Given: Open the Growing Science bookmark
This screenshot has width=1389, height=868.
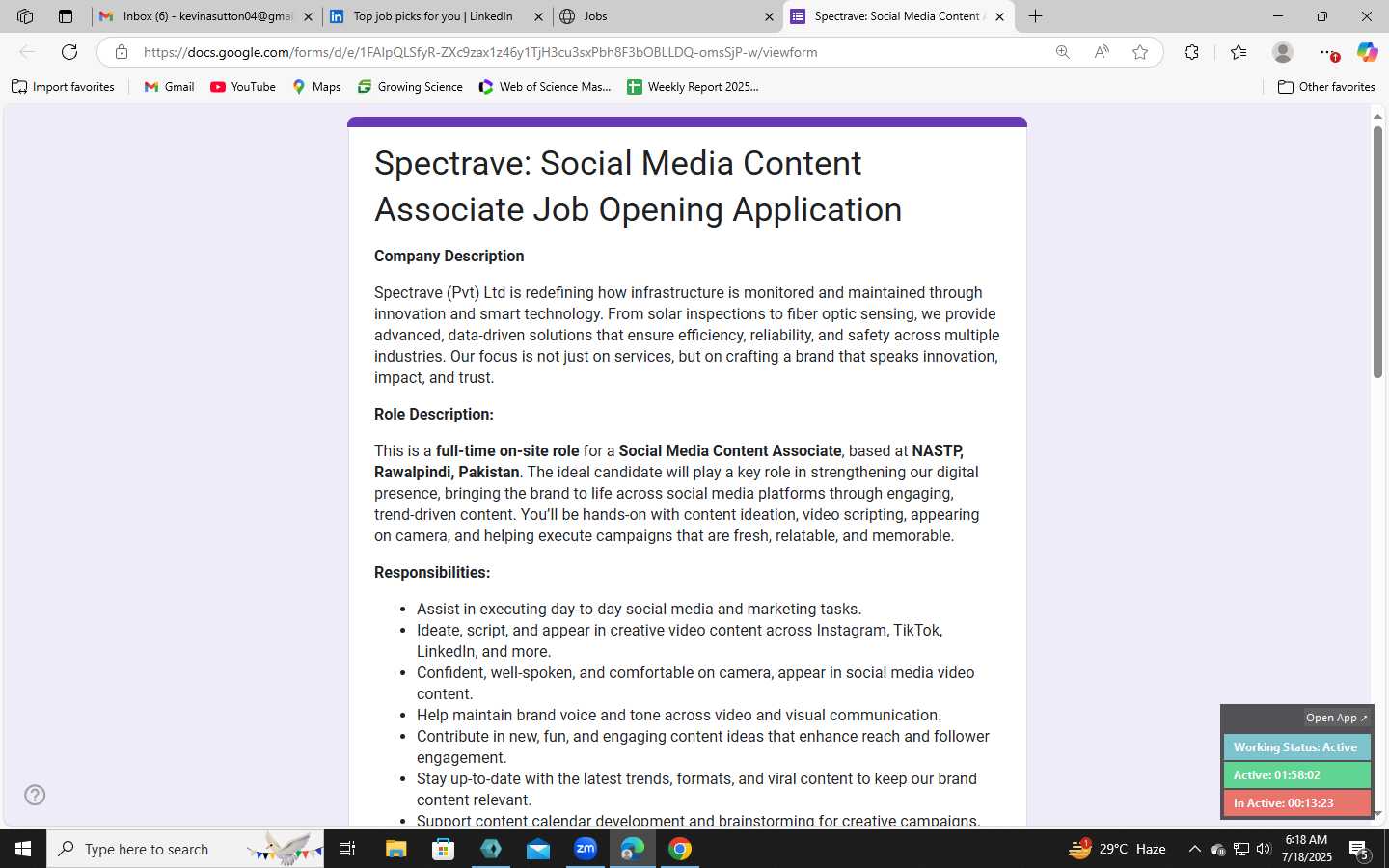Looking at the screenshot, I should pyautogui.click(x=410, y=87).
